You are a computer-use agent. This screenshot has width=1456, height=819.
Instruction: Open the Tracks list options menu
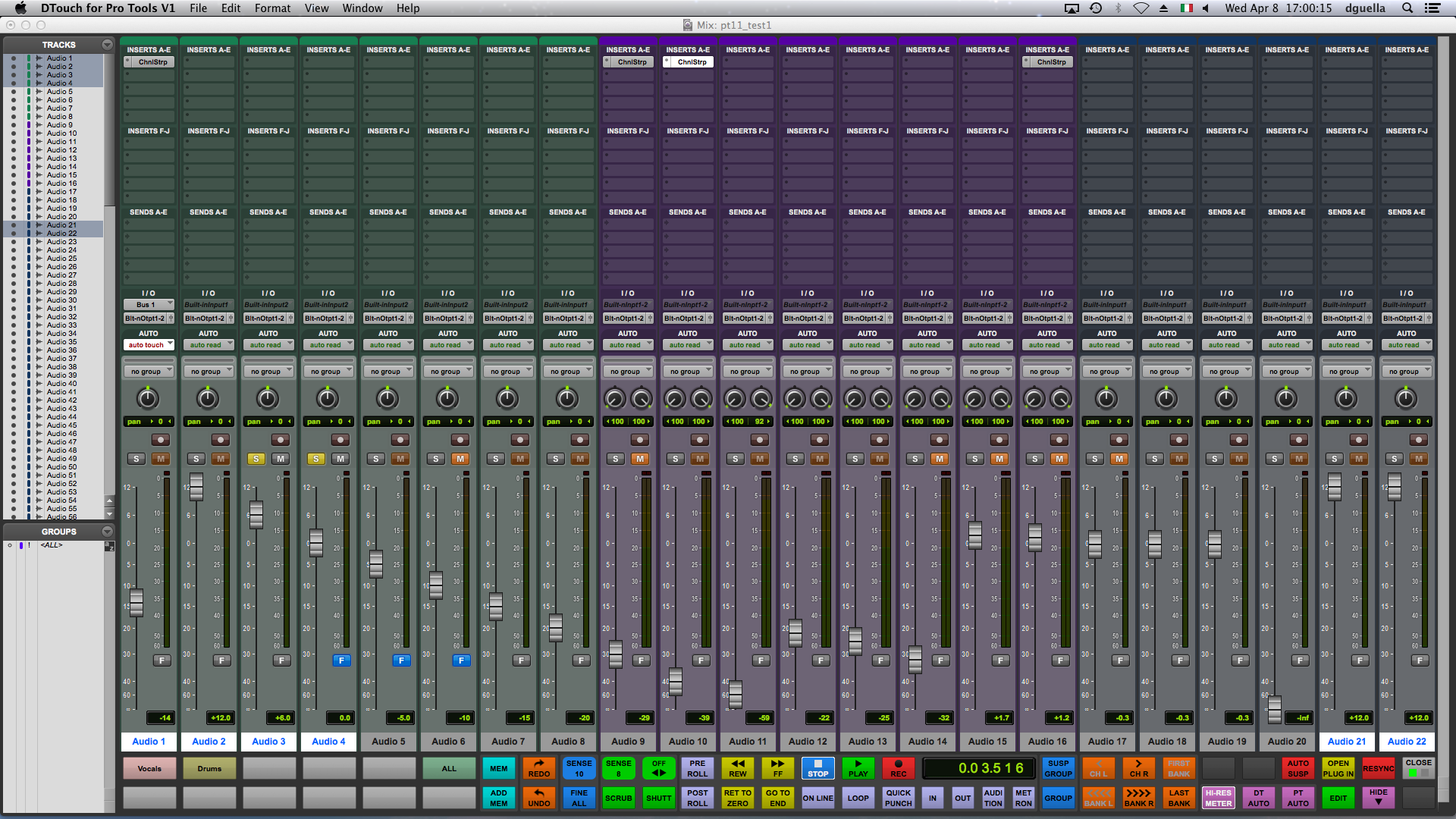tap(107, 45)
